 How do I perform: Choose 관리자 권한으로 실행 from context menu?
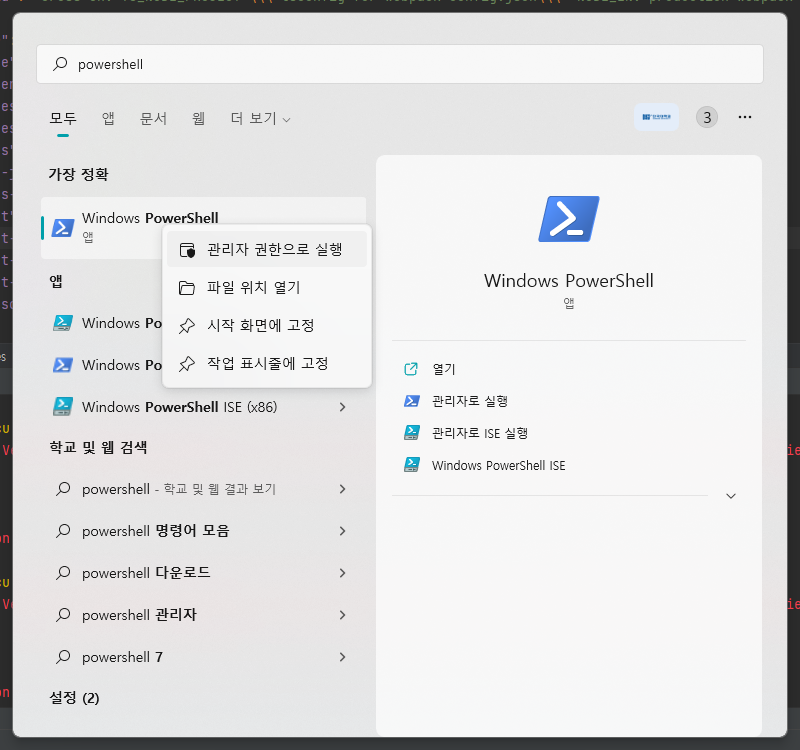click(267, 249)
